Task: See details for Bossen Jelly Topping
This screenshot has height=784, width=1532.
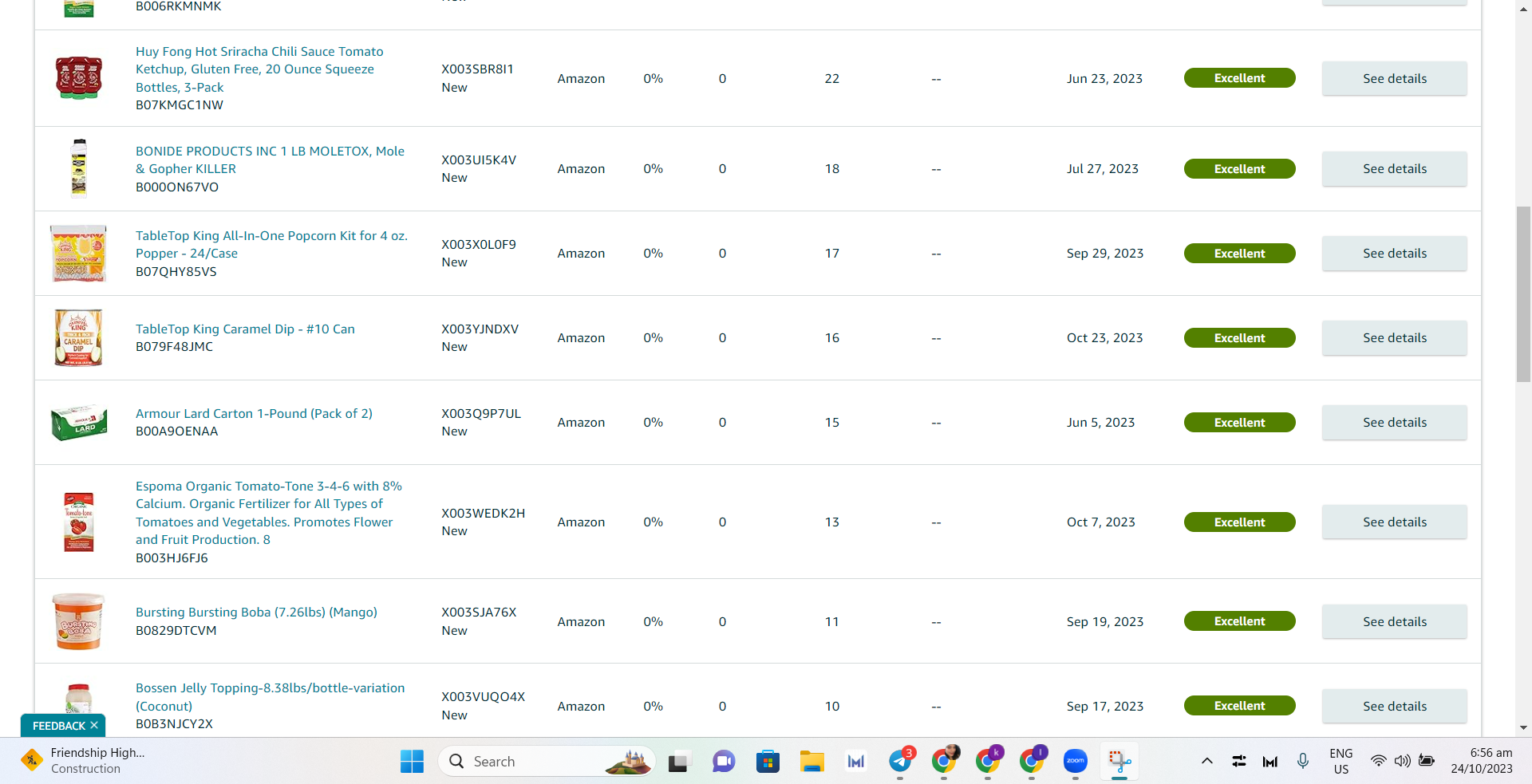Action: click(1395, 706)
